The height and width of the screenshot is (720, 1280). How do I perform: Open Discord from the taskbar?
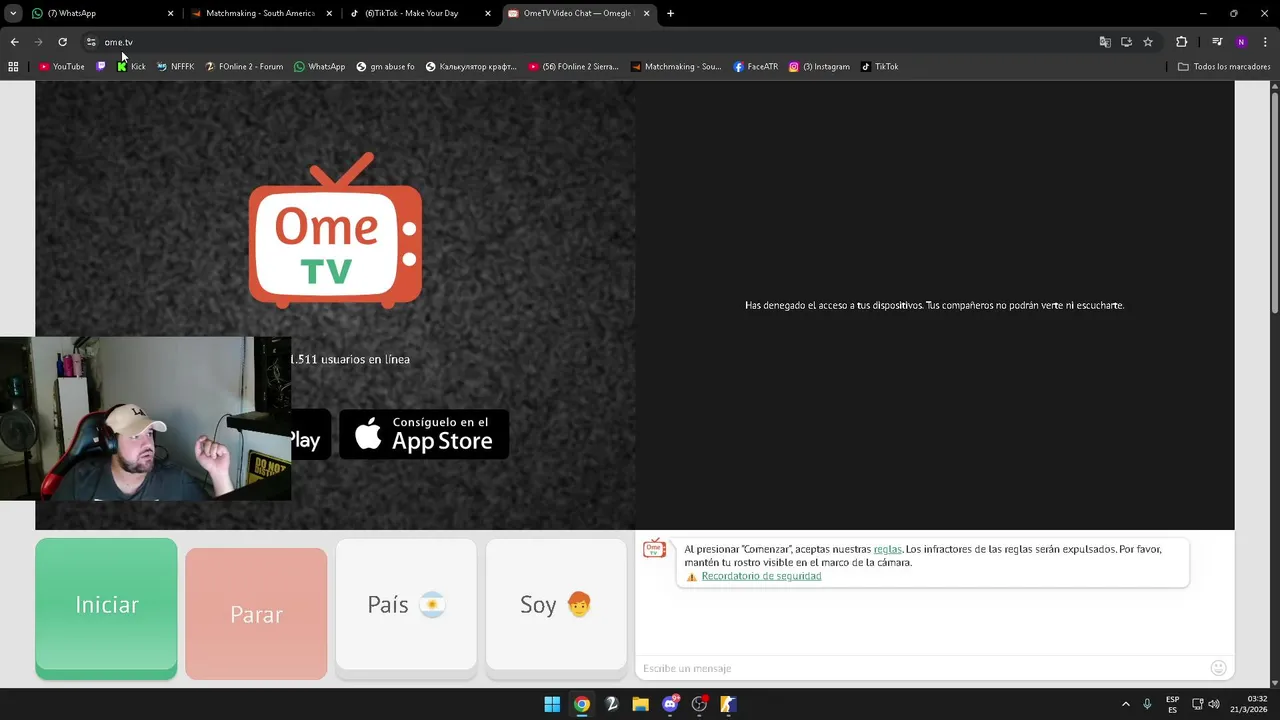pyautogui.click(x=670, y=704)
